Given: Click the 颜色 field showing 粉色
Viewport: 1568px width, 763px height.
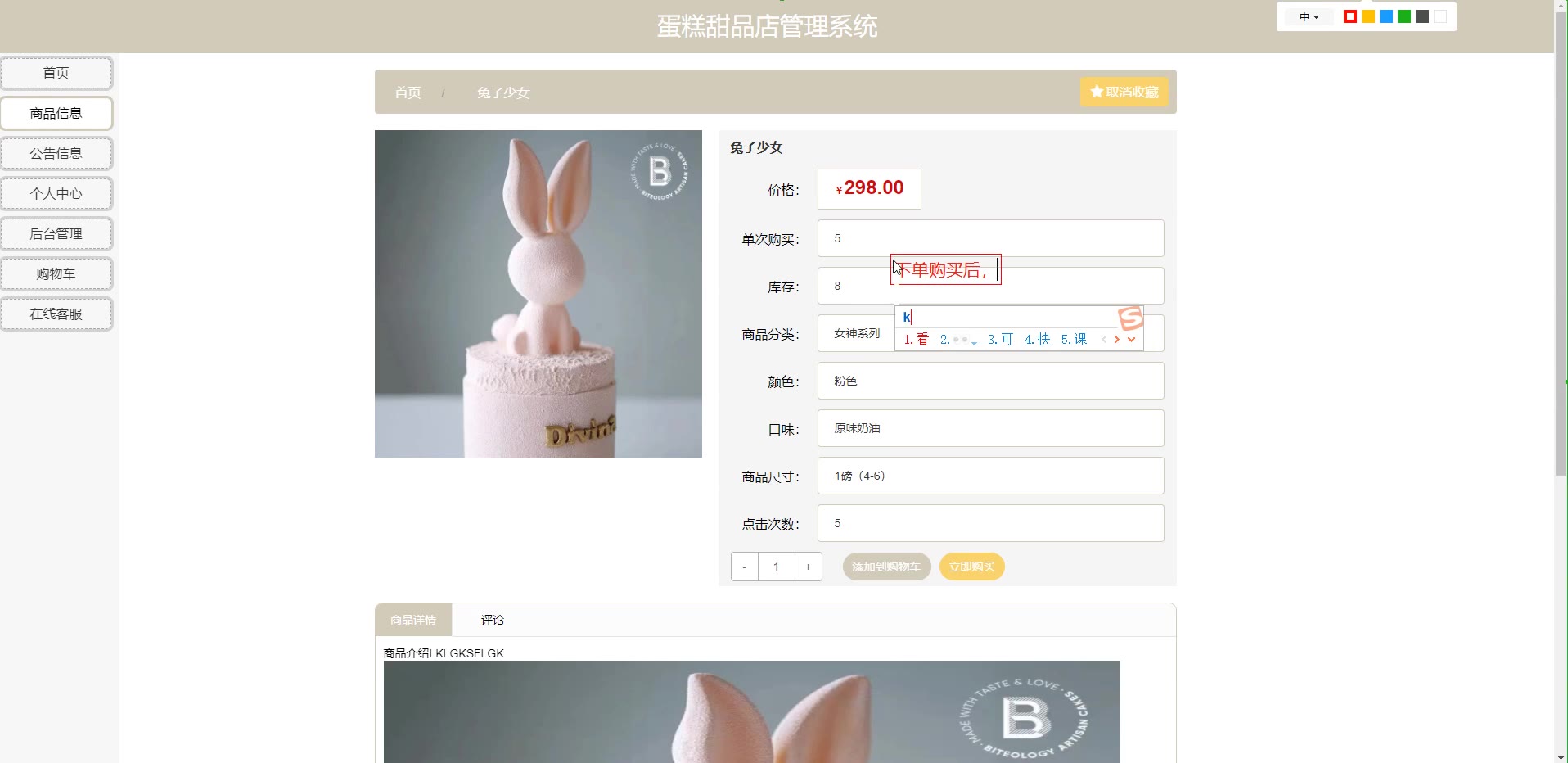Looking at the screenshot, I should pos(990,381).
